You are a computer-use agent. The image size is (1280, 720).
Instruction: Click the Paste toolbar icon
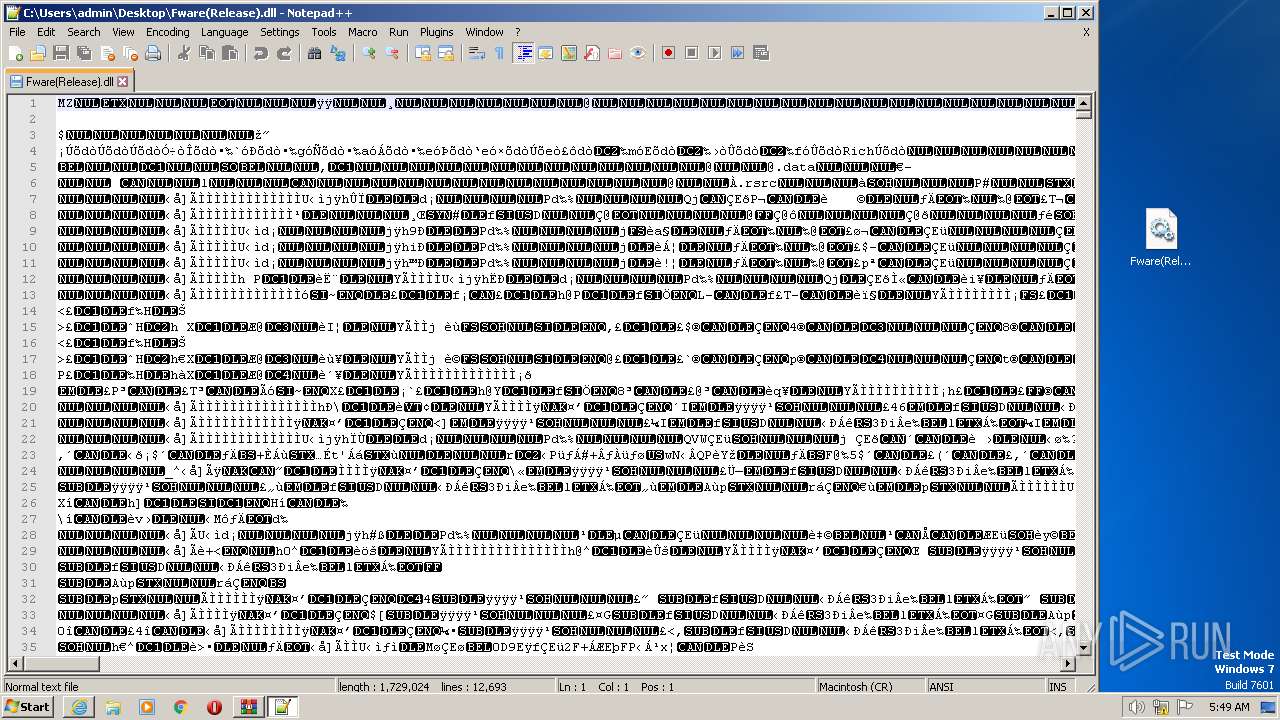(230, 53)
